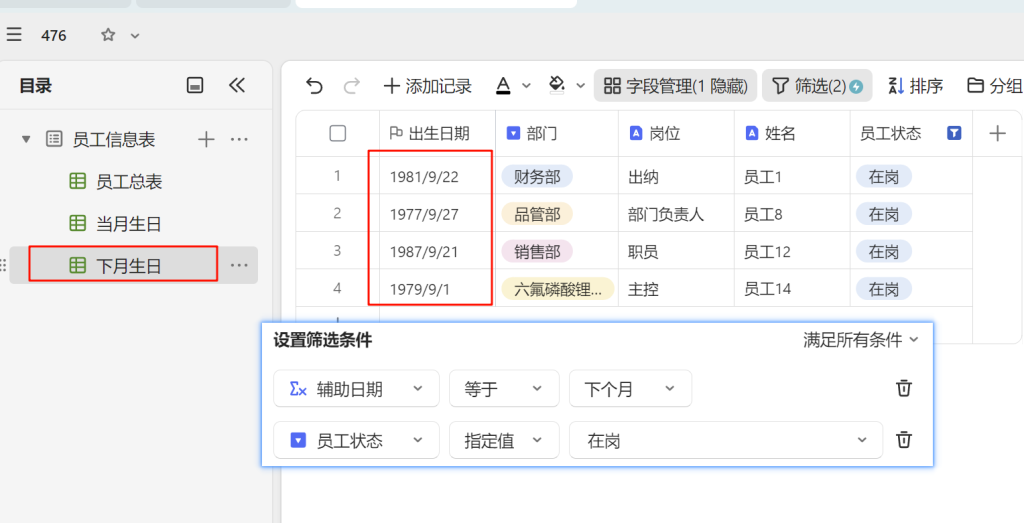Apply the font color tool
Screen dimensions: 1024x523
502,86
